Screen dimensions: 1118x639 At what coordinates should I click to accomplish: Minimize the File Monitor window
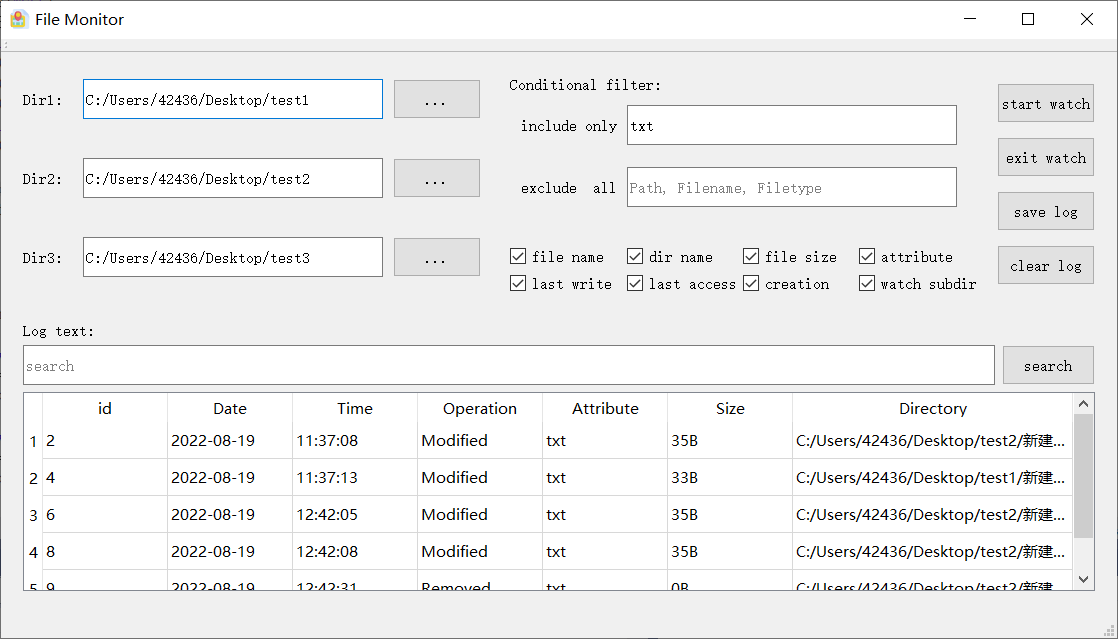click(969, 19)
